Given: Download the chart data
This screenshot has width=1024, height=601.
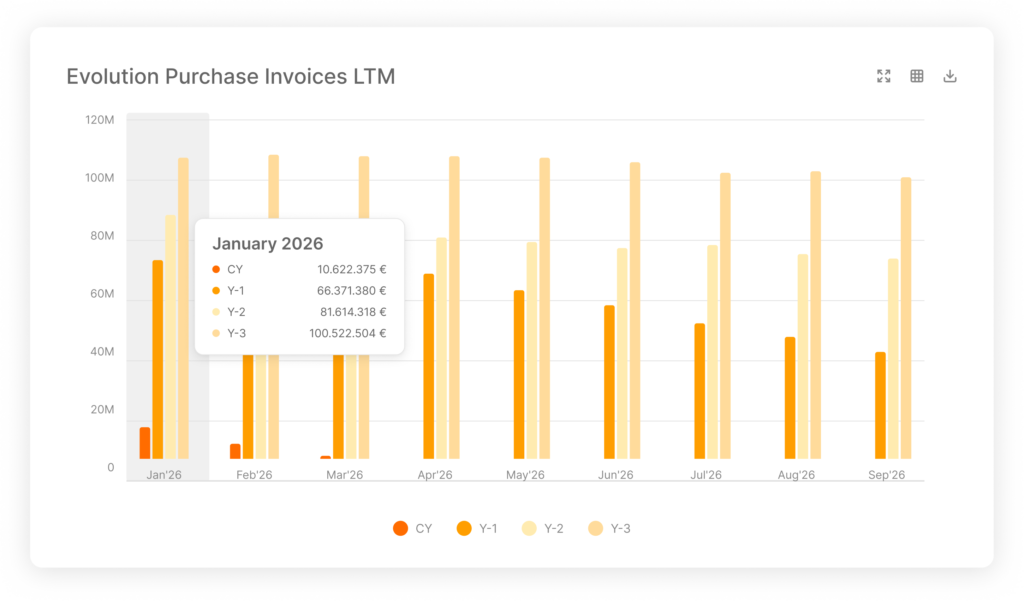Looking at the screenshot, I should point(950,76).
